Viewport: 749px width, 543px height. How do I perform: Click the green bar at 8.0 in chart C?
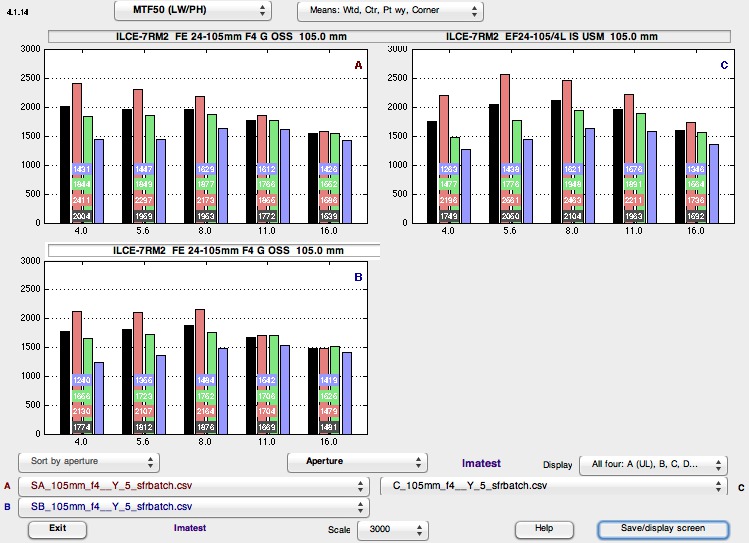point(578,166)
